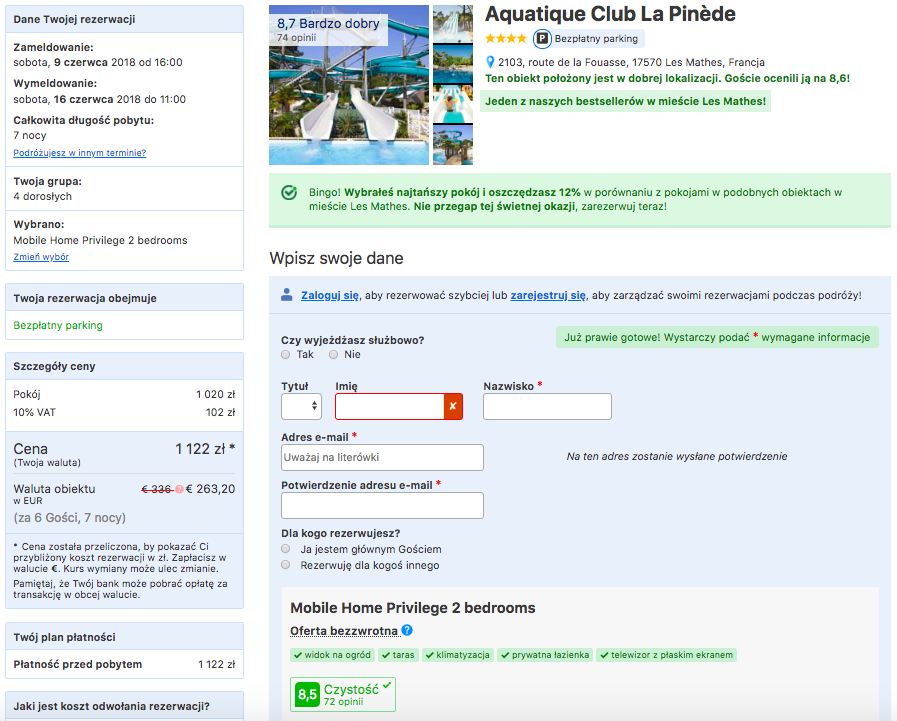Click the person icon beside Zaloguj się
The width and height of the screenshot is (897, 721).
(287, 295)
